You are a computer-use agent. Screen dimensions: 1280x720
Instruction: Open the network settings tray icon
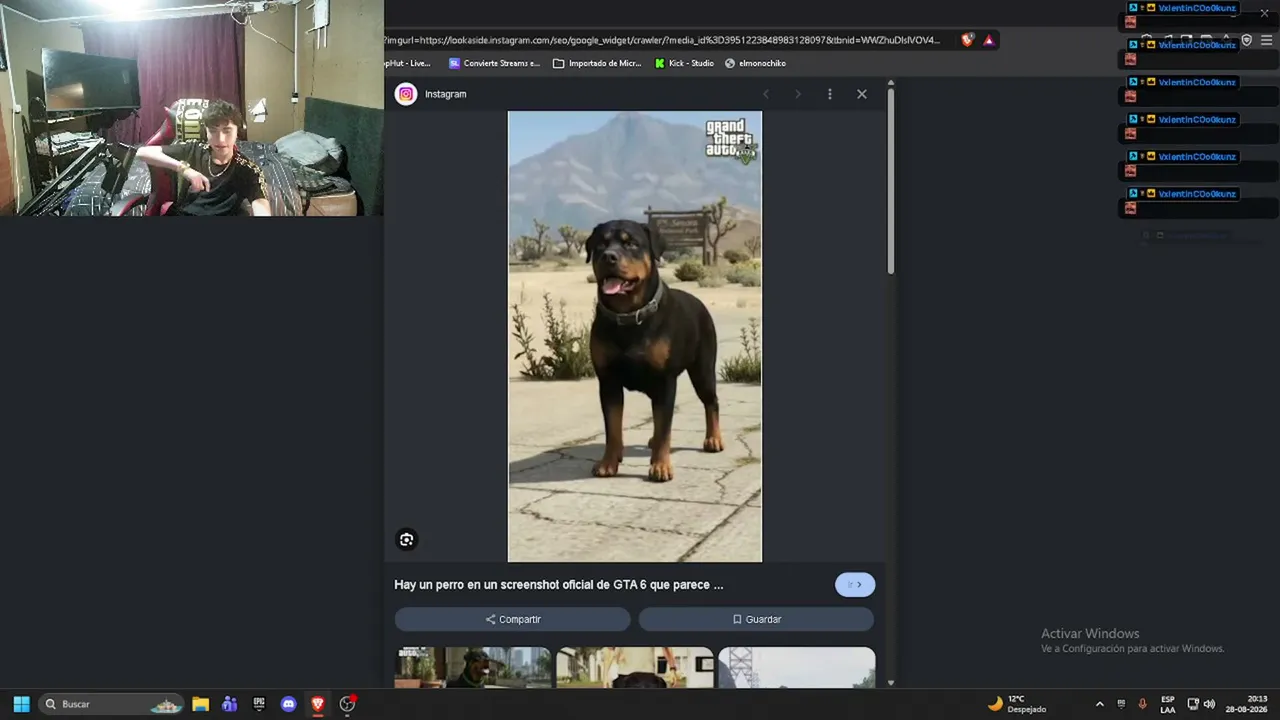click(x=1193, y=704)
